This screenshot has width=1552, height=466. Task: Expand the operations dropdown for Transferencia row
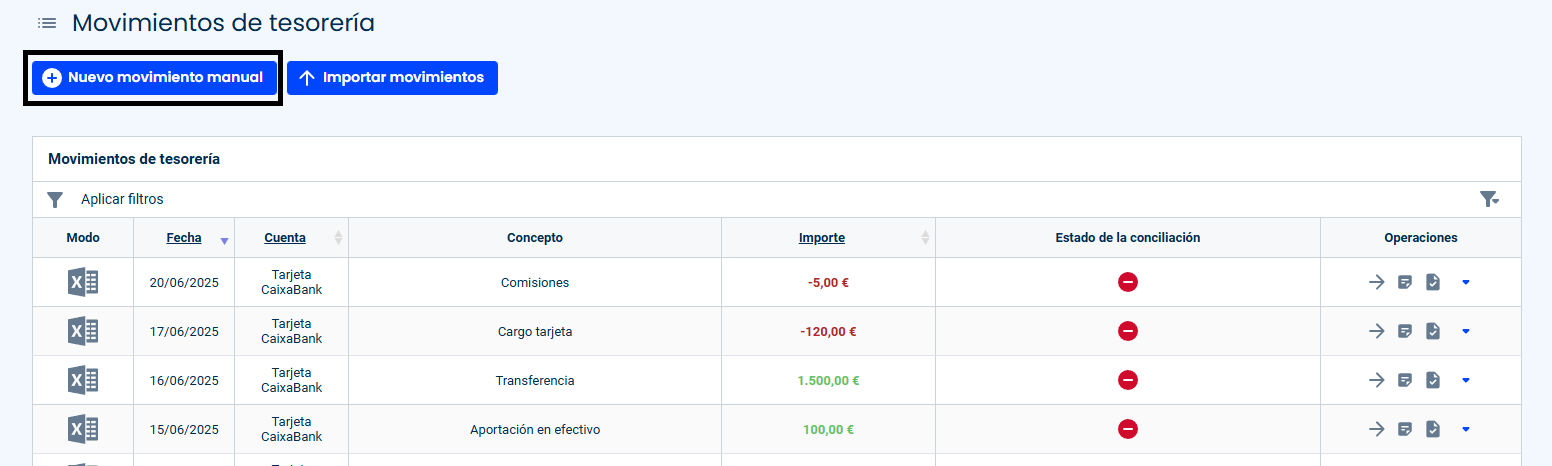(x=1466, y=380)
